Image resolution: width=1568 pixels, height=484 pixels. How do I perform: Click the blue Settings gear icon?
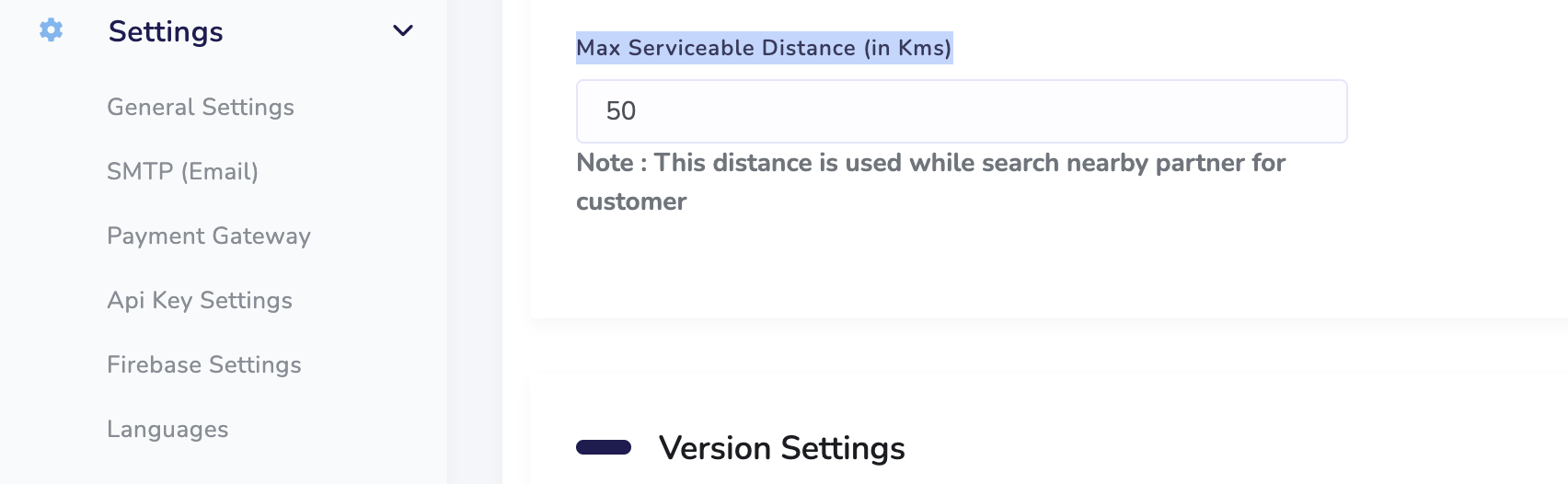[x=51, y=30]
